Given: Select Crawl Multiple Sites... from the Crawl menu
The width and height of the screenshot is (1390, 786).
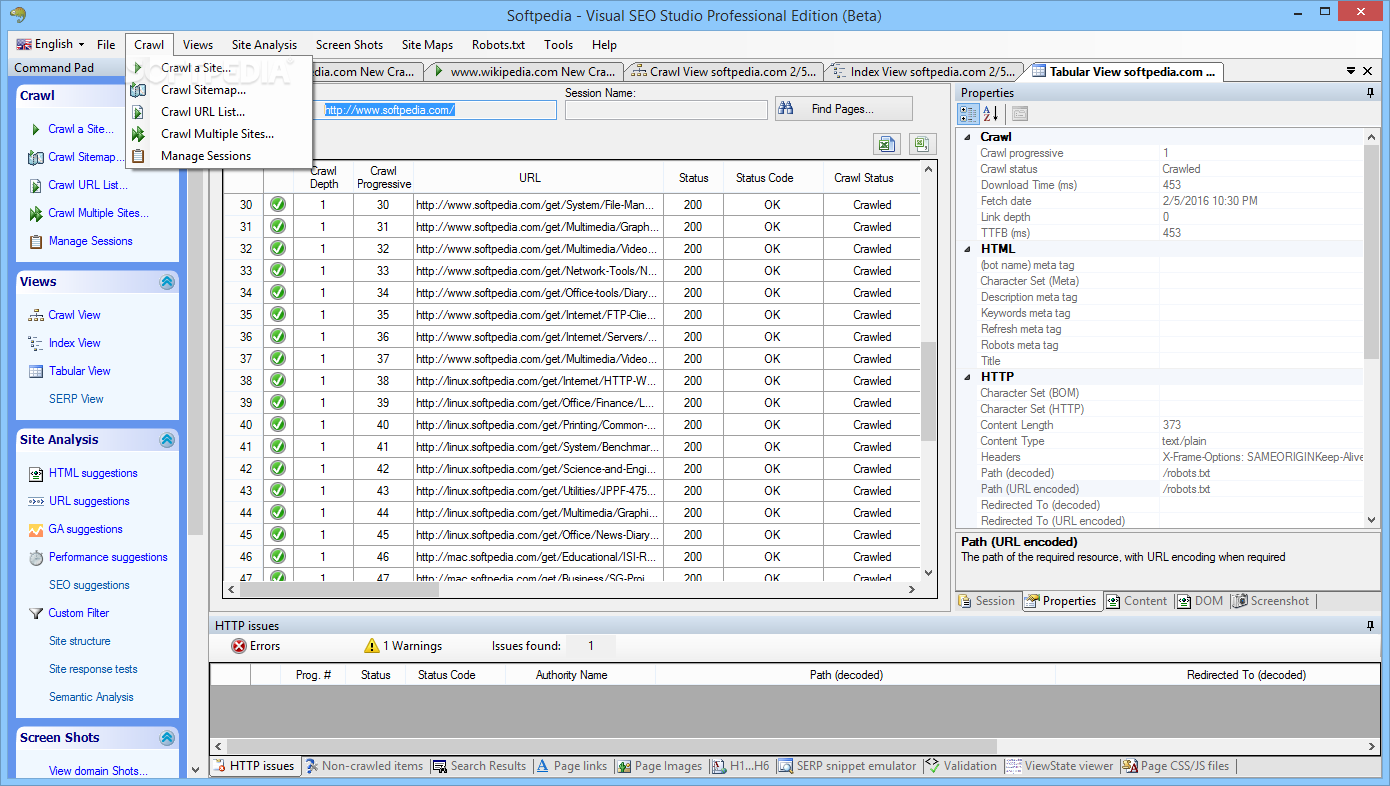Looking at the screenshot, I should [x=217, y=134].
